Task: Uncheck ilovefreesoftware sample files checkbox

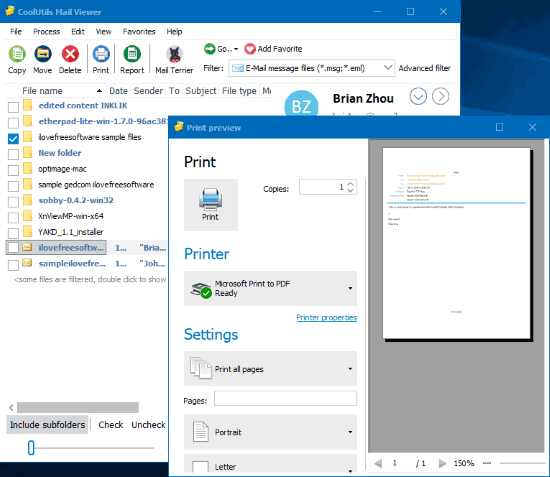Action: 13,139
